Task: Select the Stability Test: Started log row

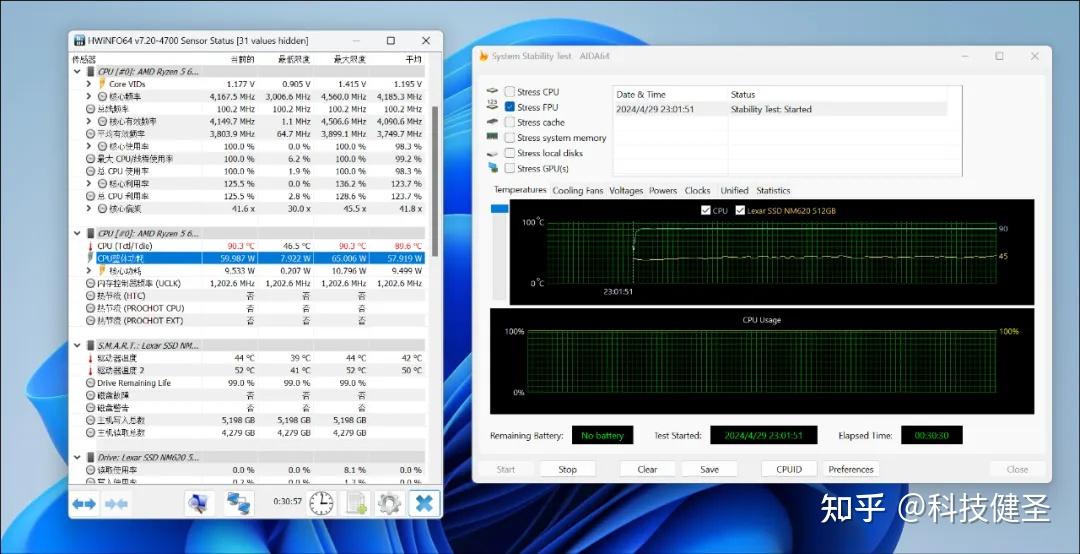Action: click(x=780, y=109)
